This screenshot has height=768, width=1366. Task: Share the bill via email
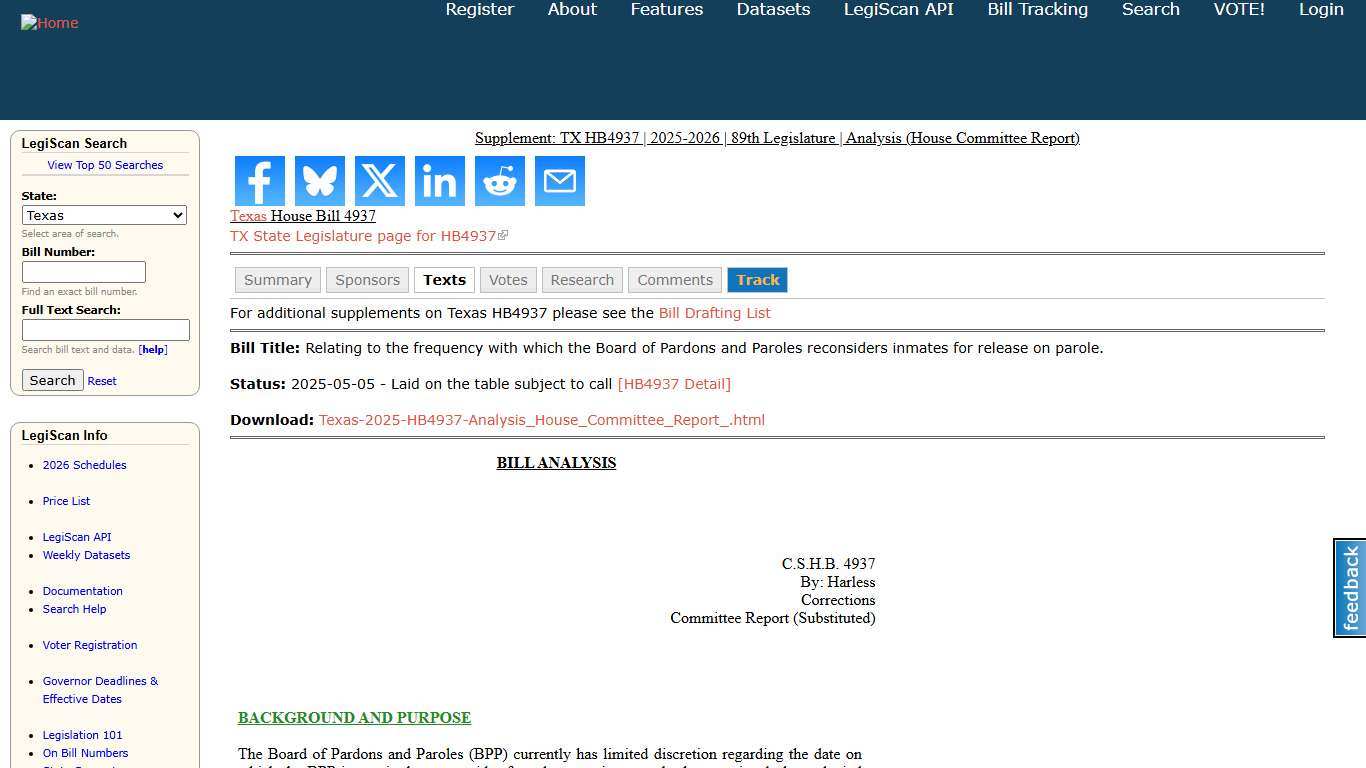[559, 181]
